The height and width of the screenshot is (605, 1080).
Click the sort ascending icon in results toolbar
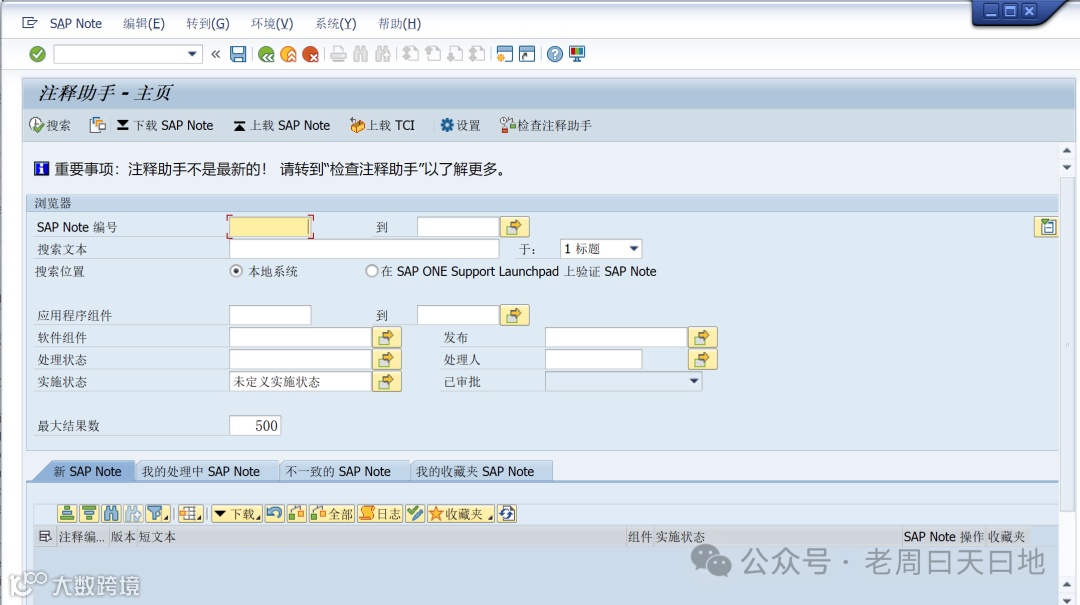click(67, 513)
